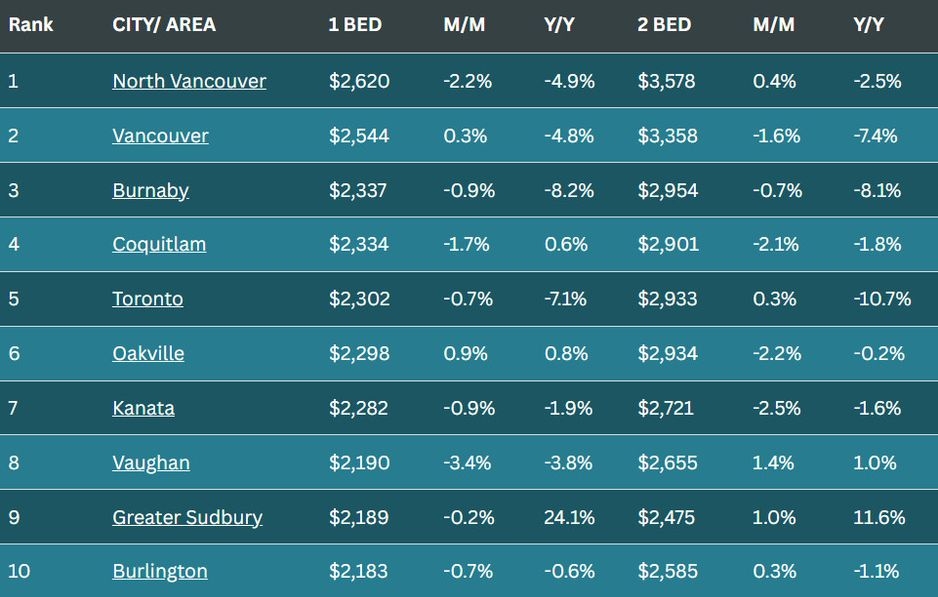Select the Vaughan link
The height and width of the screenshot is (597, 938).
coord(150,462)
